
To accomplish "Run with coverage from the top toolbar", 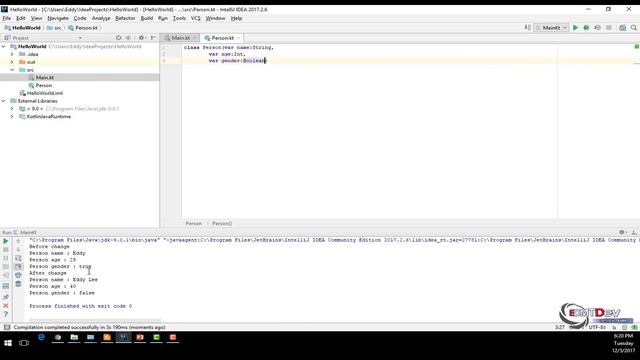I will tap(597, 28).
